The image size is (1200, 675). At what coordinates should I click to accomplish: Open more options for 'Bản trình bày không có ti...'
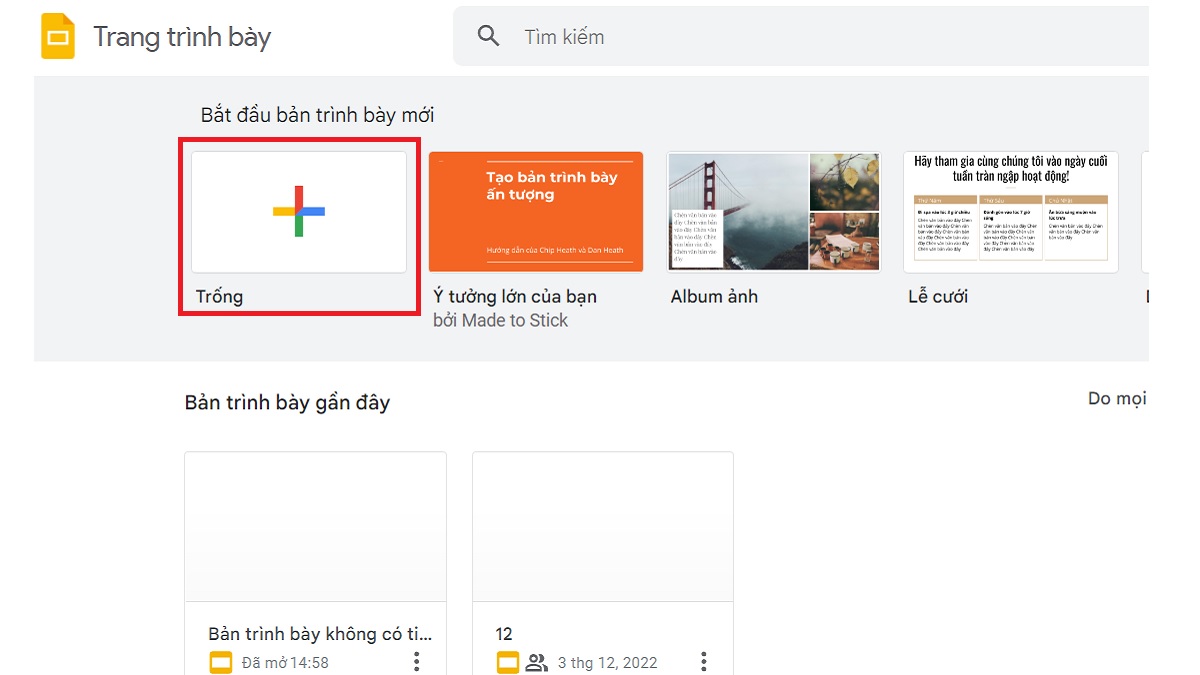coord(416,661)
